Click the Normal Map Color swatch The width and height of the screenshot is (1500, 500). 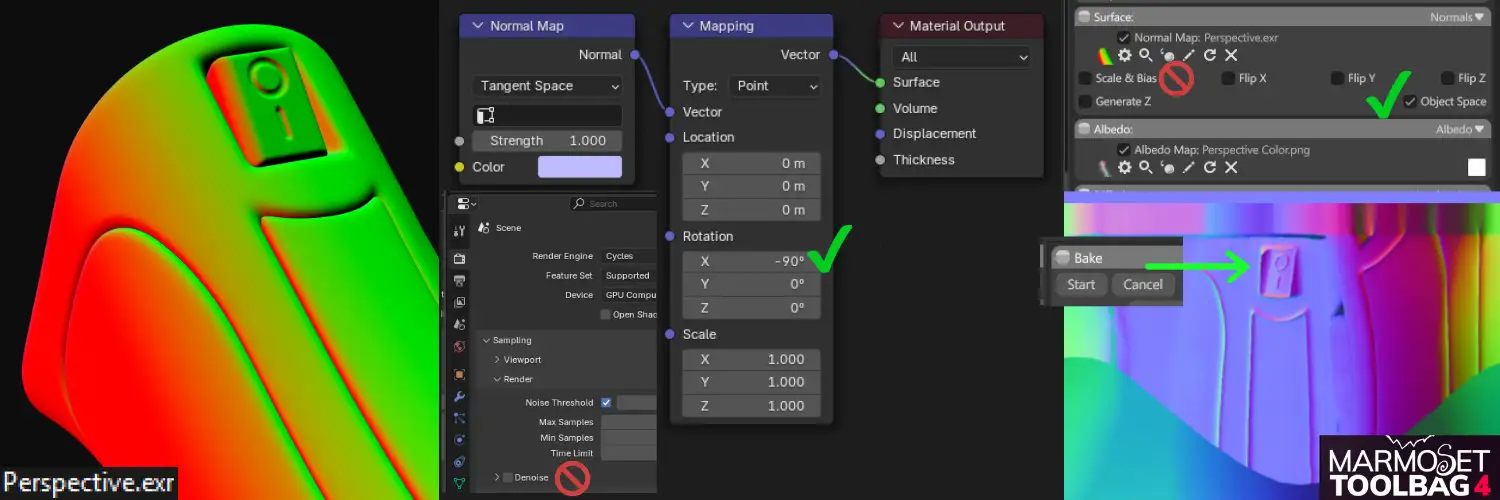pyautogui.click(x=579, y=167)
